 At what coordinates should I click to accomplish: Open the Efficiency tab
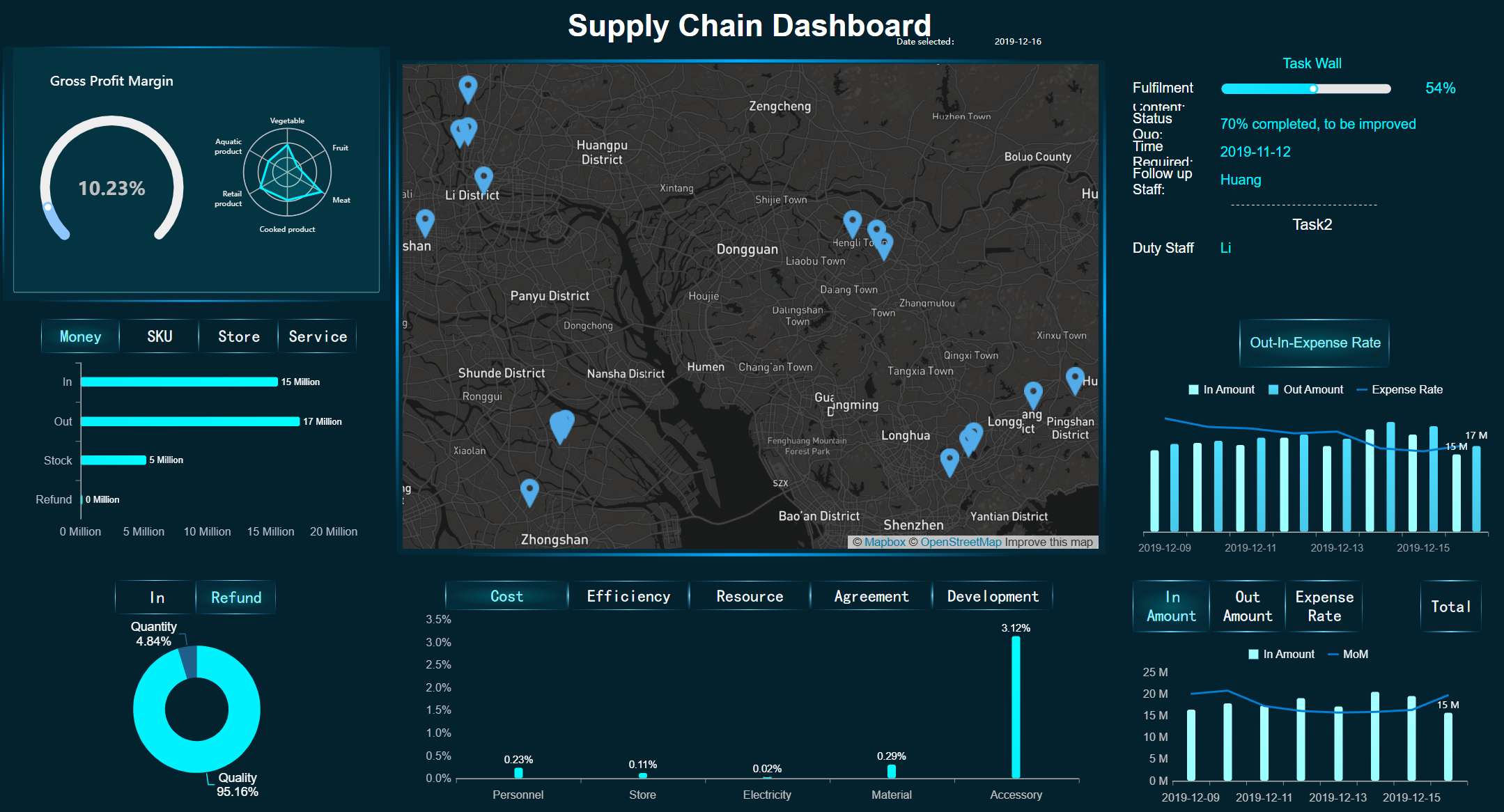coord(628,597)
